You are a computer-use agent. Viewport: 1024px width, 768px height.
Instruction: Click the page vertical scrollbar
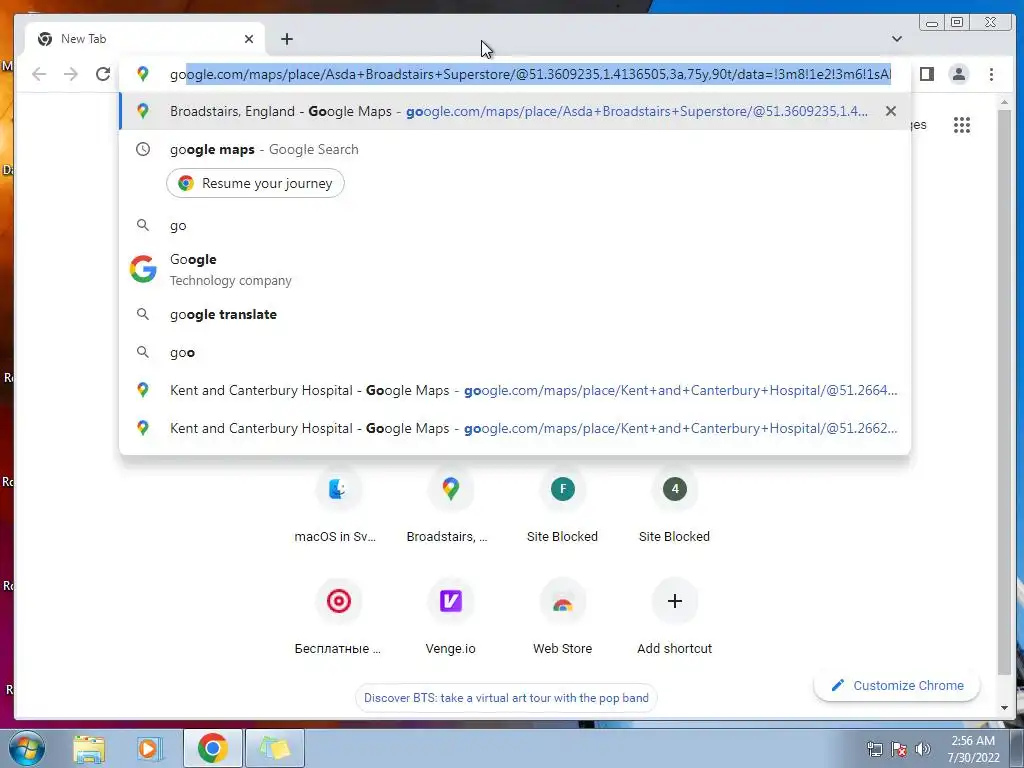(1004, 392)
